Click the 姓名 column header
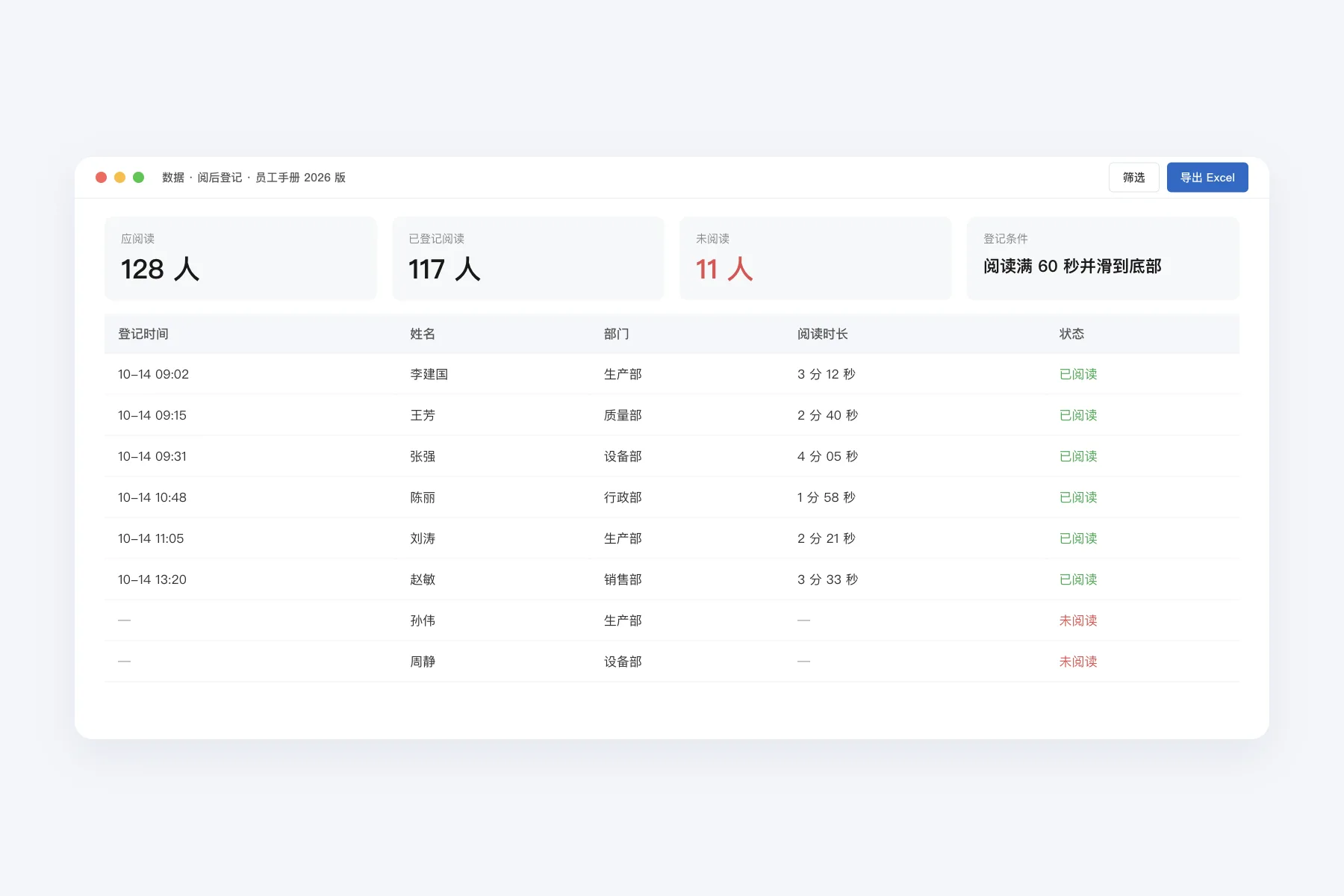 (423, 334)
